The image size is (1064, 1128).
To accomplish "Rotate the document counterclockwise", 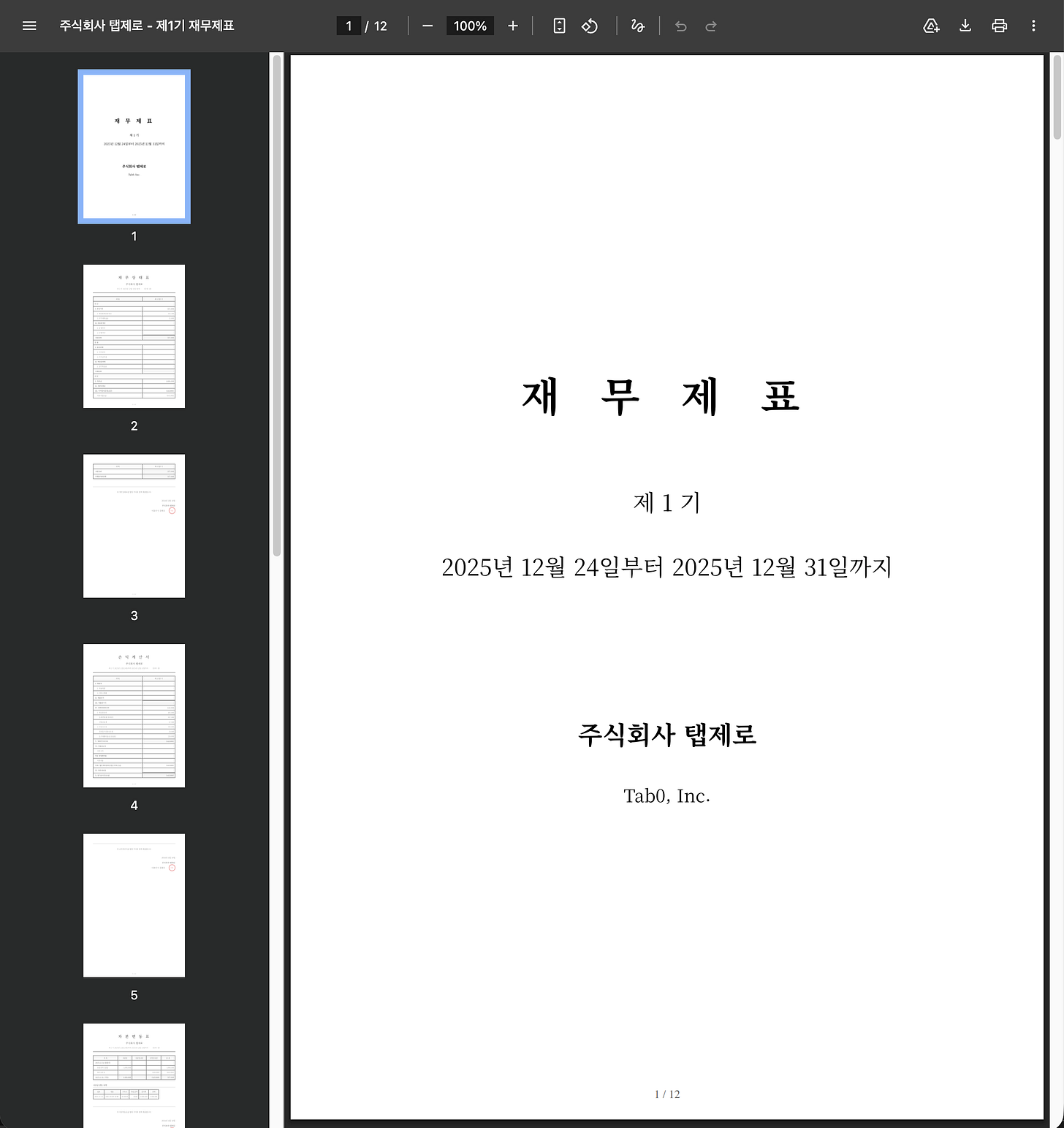I will tap(590, 26).
